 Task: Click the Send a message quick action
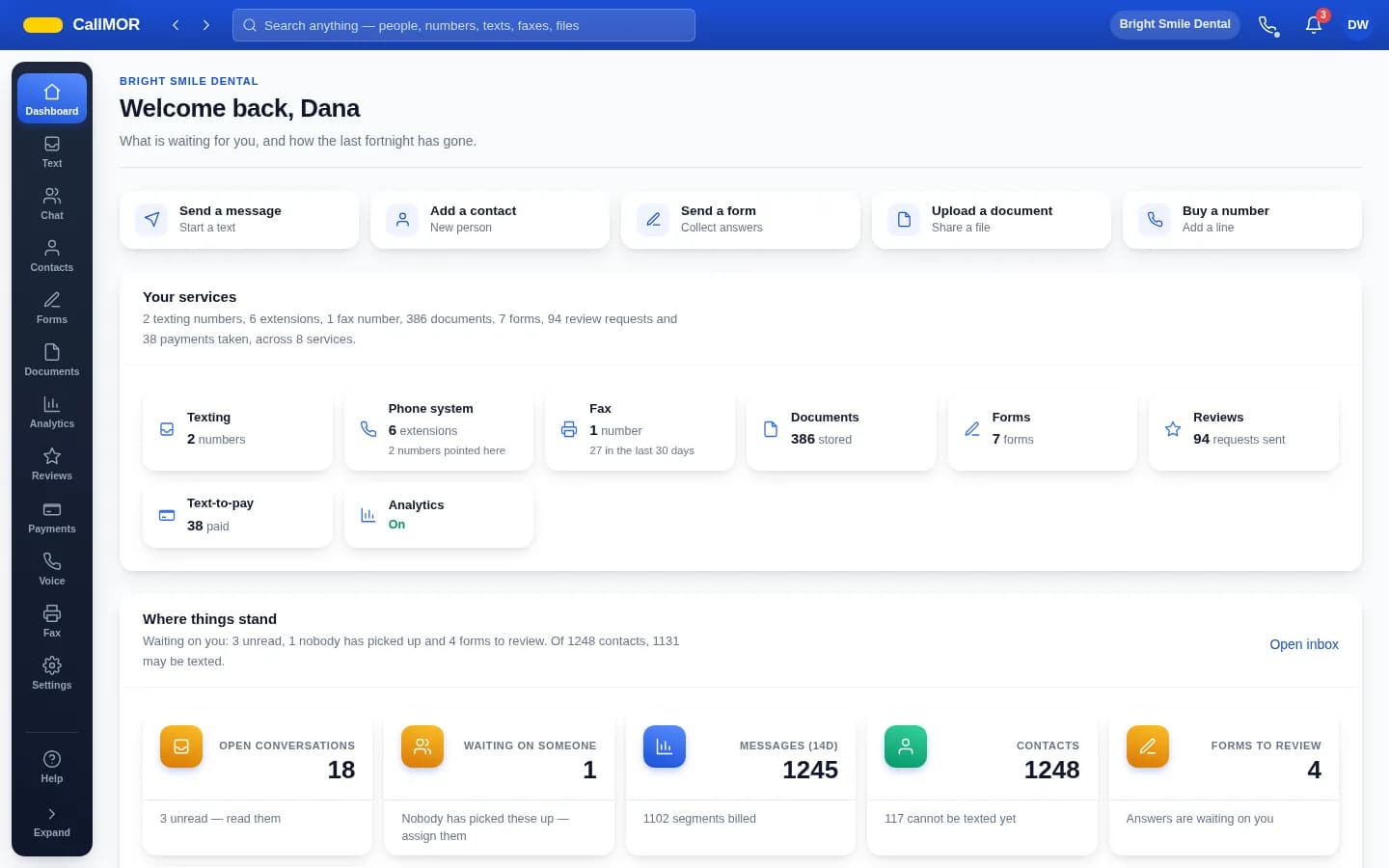point(239,219)
